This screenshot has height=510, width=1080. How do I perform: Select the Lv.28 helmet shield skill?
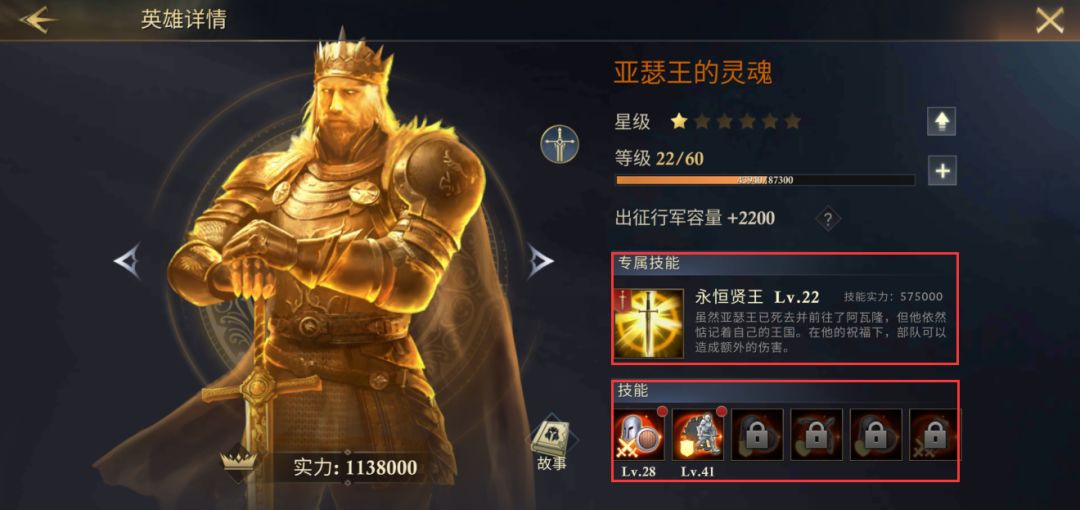point(638,434)
